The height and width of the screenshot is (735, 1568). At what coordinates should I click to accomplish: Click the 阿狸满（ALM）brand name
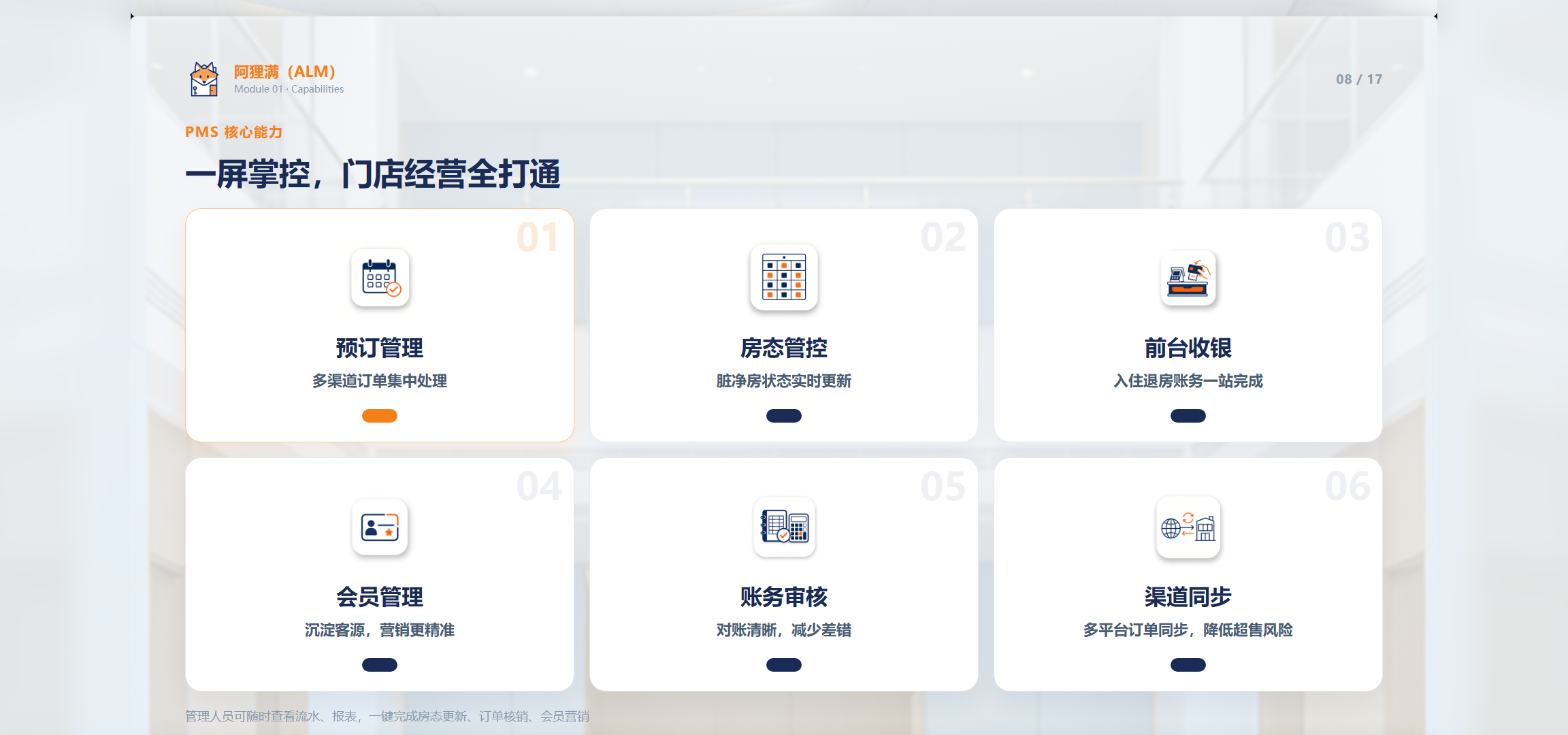284,71
